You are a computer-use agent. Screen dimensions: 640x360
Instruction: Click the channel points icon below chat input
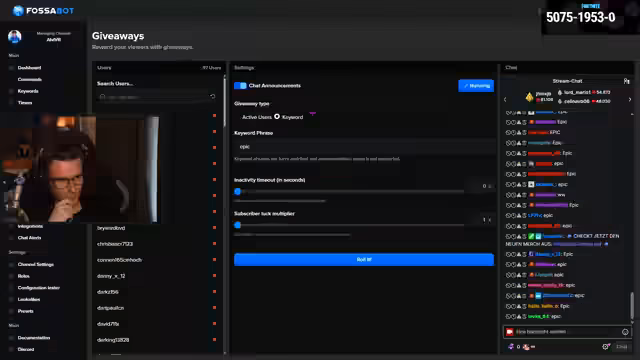[511, 347]
